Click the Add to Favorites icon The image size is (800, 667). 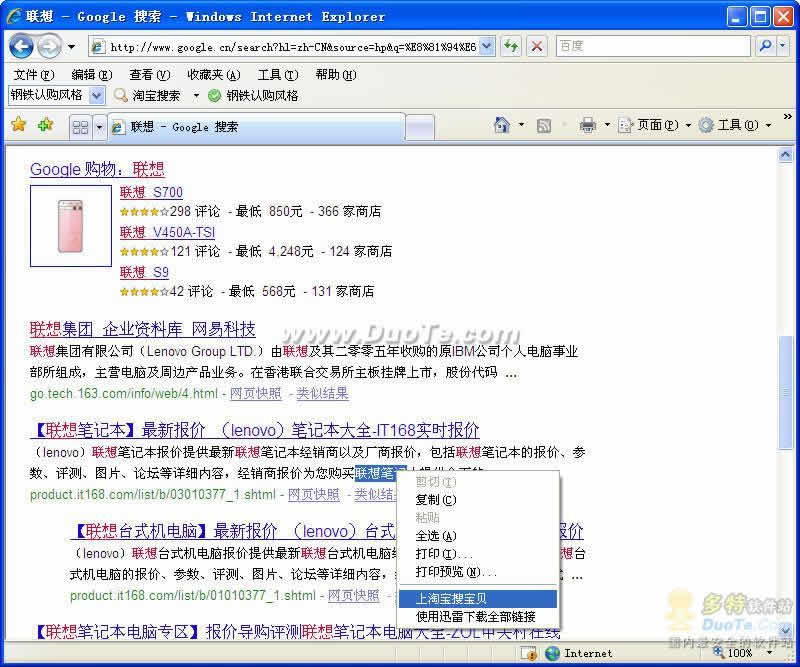[x=45, y=124]
